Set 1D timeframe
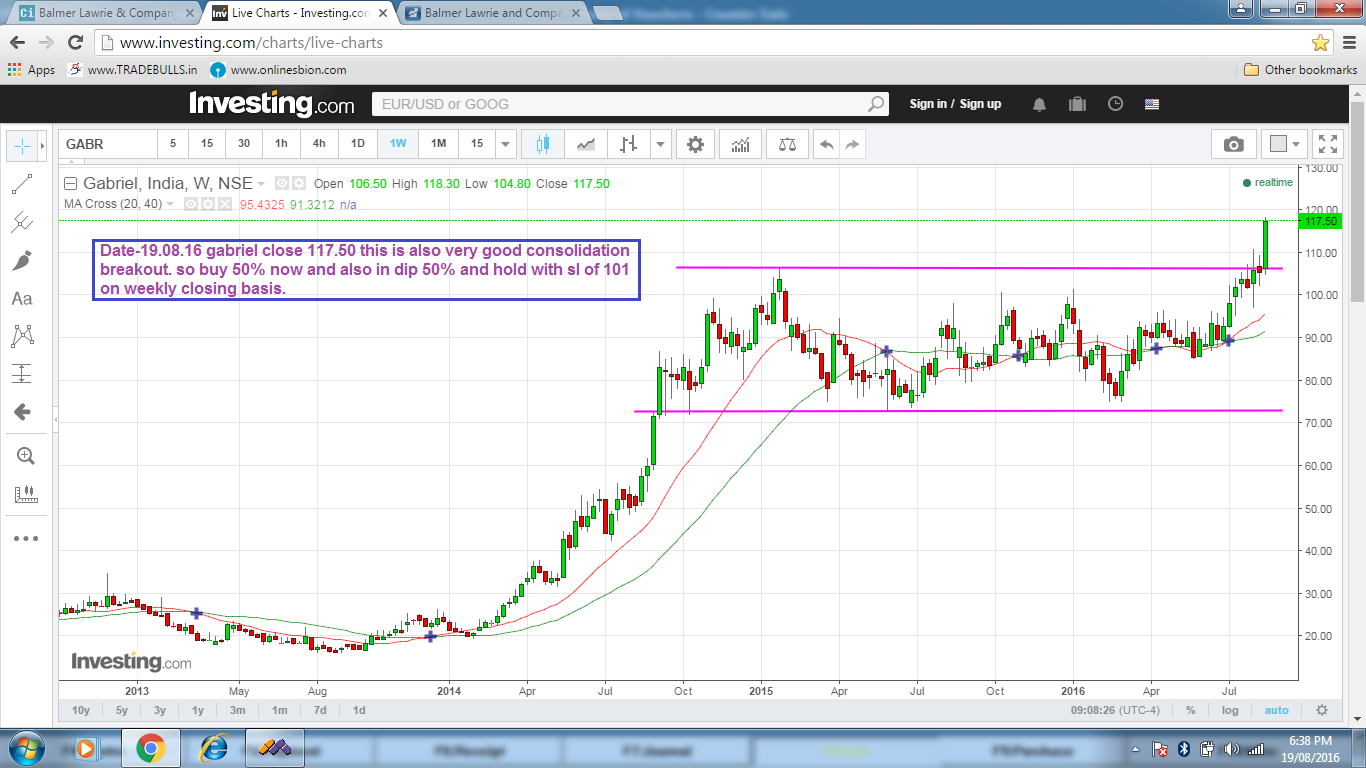This screenshot has height=768, width=1366. pos(358,144)
